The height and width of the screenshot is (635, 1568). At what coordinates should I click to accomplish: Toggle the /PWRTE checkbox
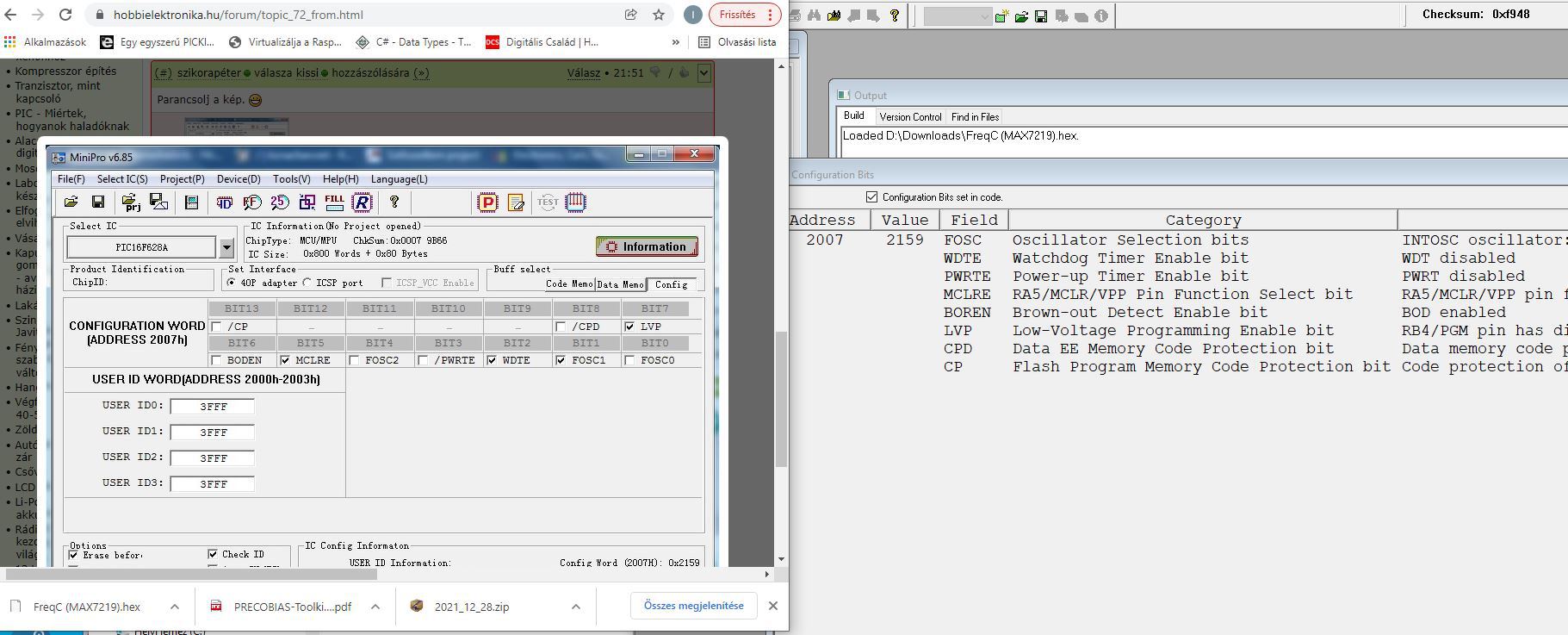[424, 360]
